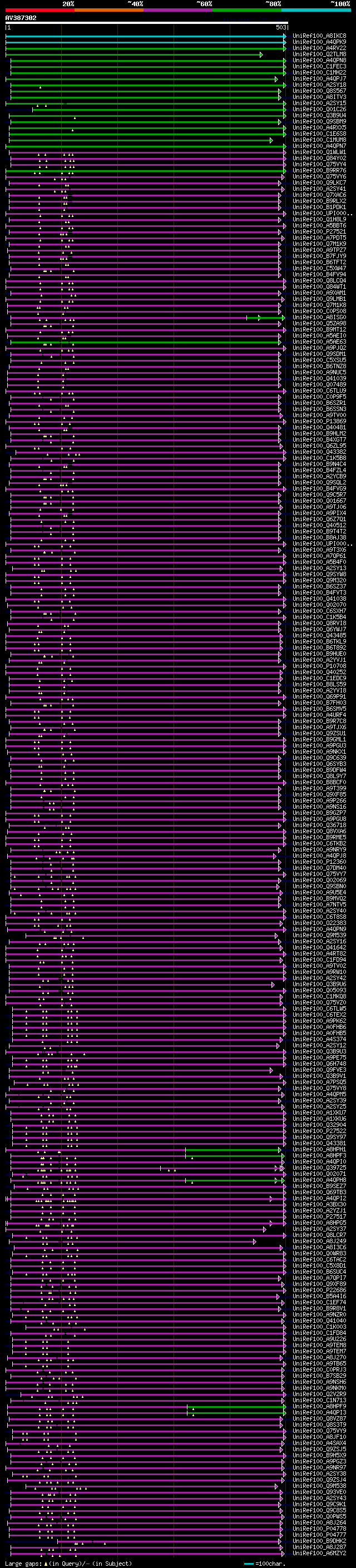Click the UniRef100_A8ISG0 label

point(319,318)
